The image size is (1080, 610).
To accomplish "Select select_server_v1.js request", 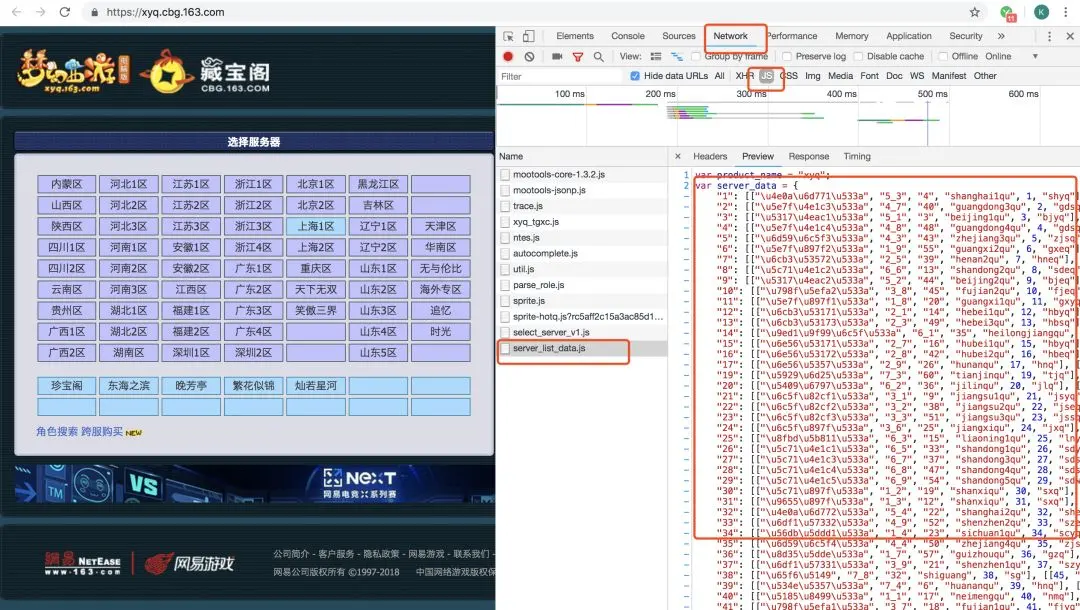I will coord(582,333).
